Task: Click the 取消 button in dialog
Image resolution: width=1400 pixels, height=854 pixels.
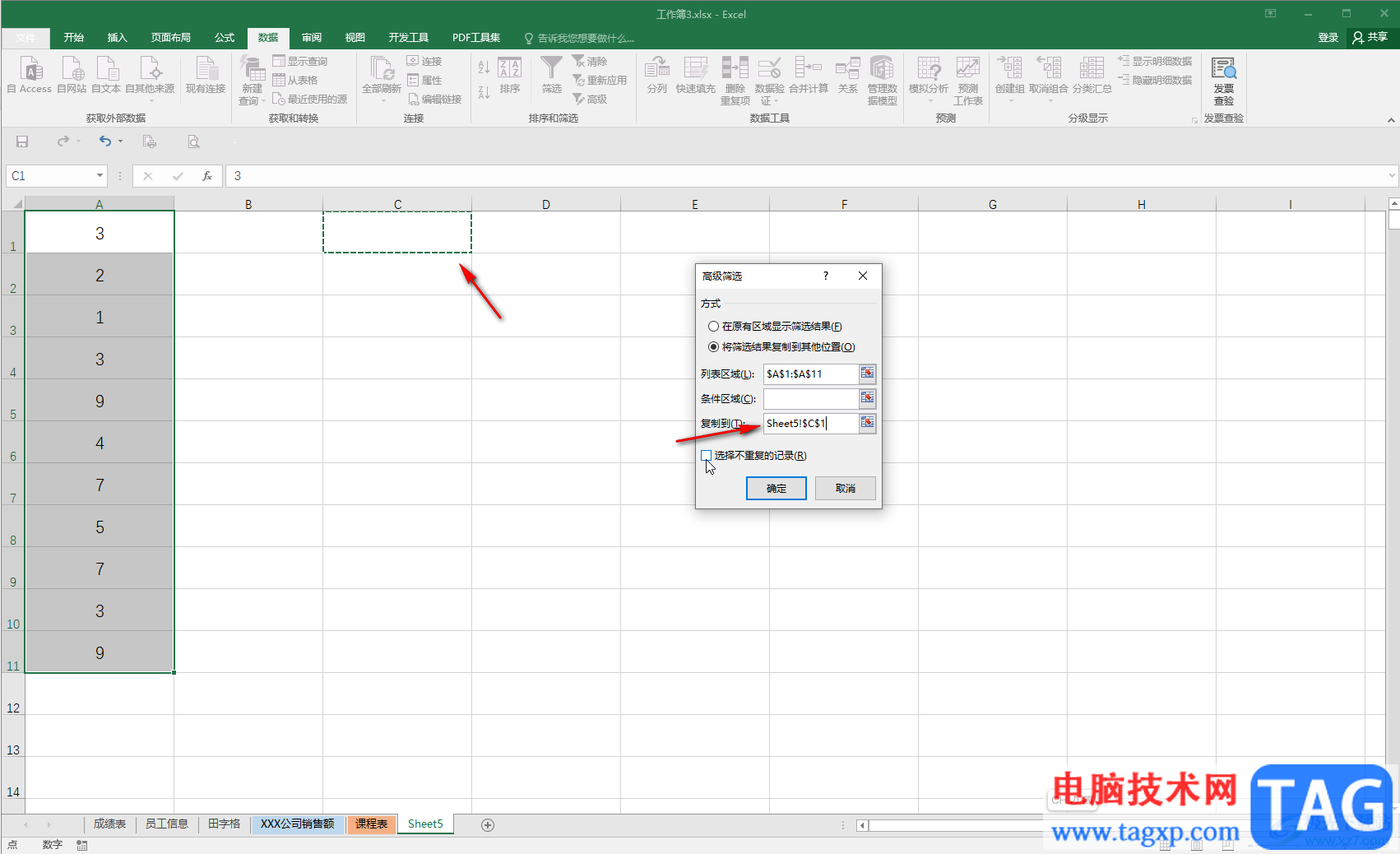Action: (x=846, y=489)
